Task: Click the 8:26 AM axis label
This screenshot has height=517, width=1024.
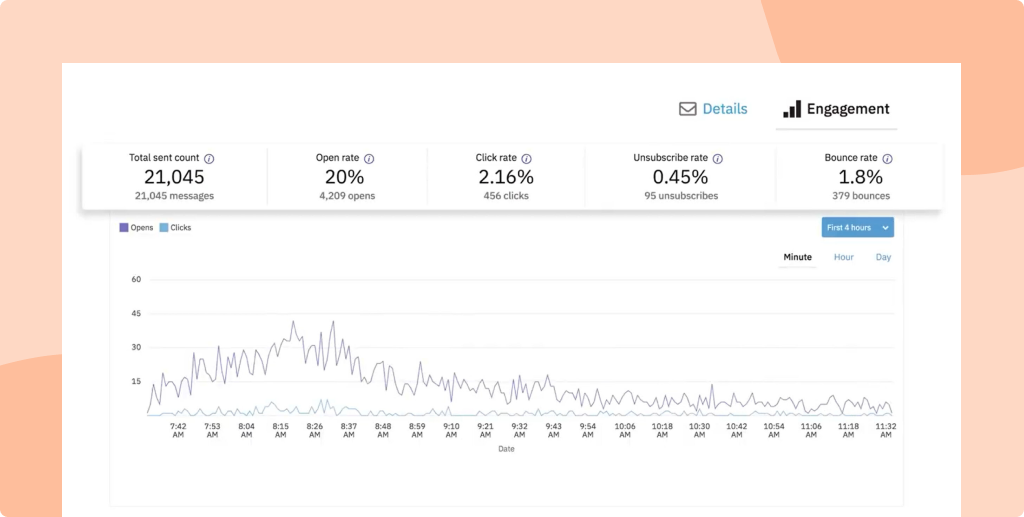Action: 314,430
